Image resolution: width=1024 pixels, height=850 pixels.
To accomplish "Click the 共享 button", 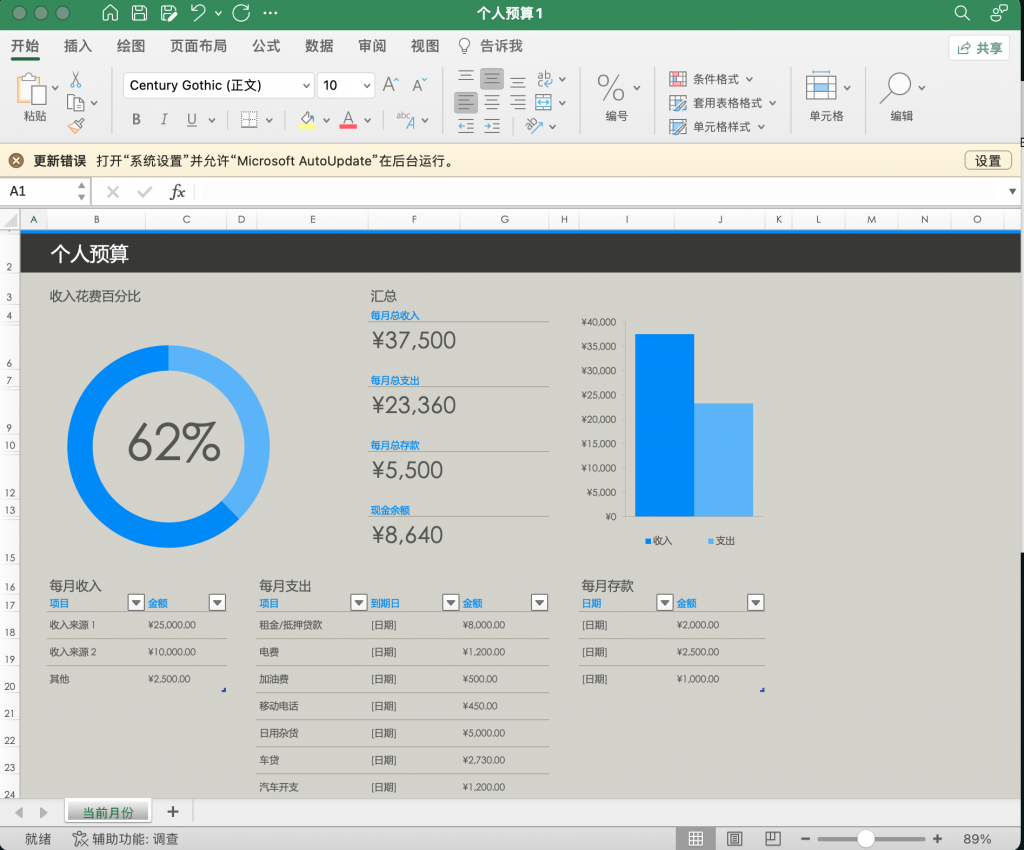I will [978, 47].
